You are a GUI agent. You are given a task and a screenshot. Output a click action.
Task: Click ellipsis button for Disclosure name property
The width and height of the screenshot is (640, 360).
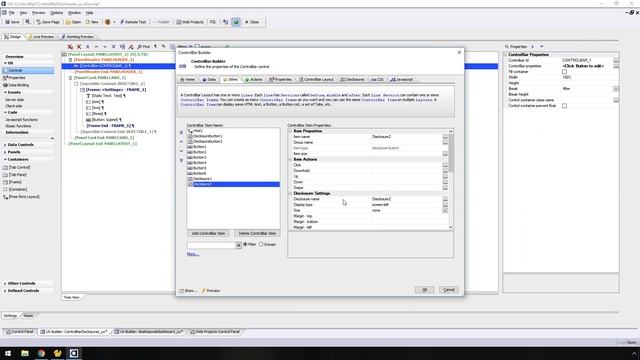(x=445, y=199)
